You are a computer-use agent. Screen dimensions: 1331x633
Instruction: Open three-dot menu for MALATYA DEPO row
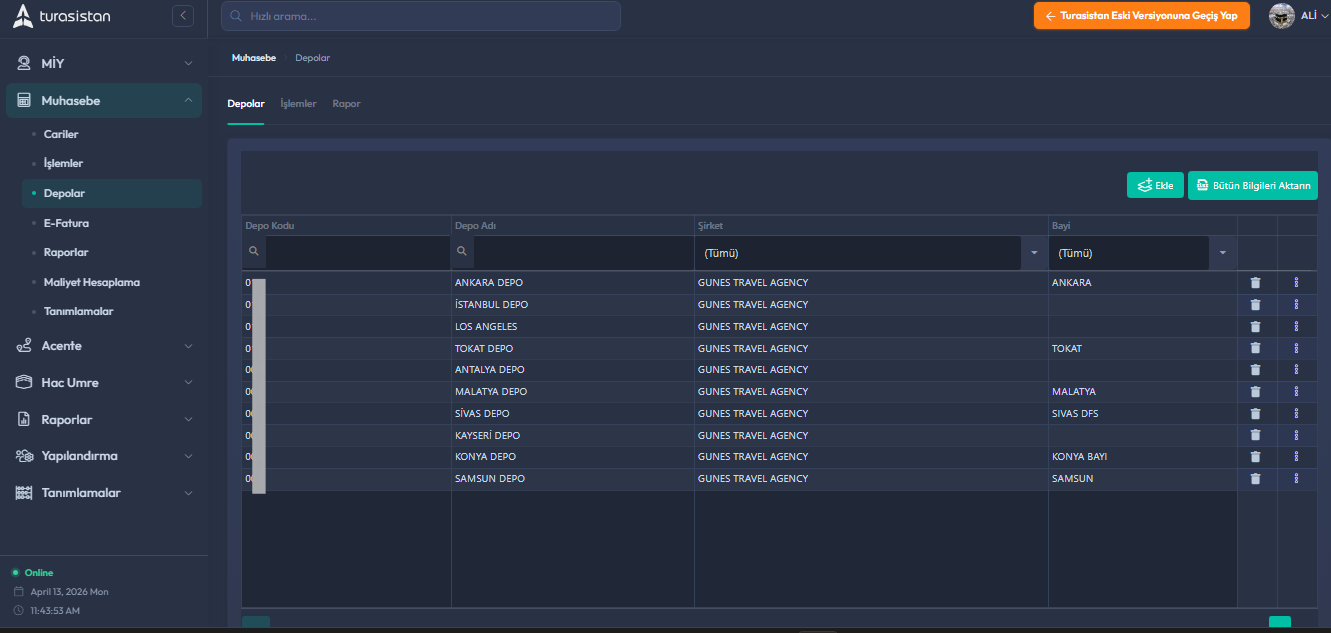pos(1296,392)
